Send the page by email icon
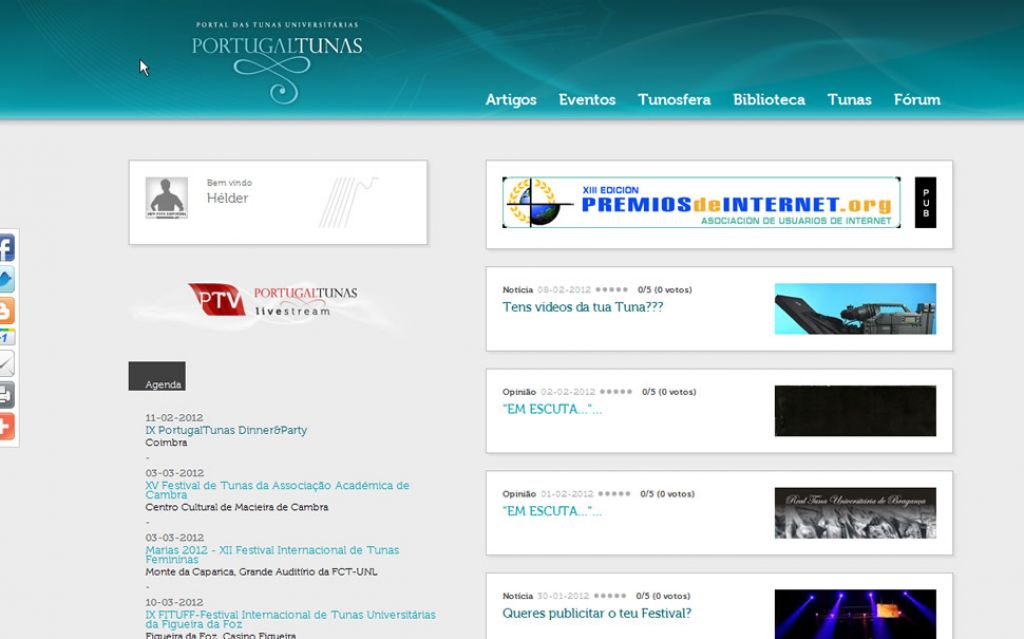Screen dimensions: 1024x639 pyautogui.click(x=6, y=365)
